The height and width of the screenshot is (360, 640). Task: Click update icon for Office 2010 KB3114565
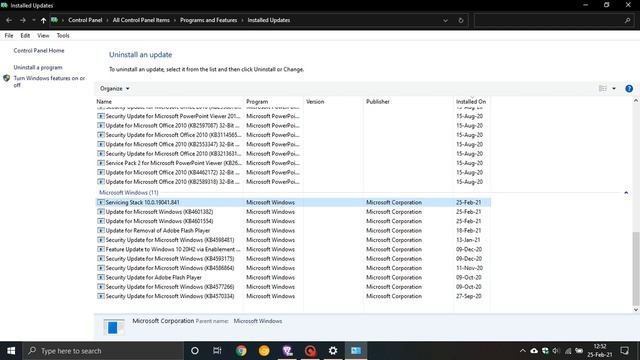pos(101,135)
